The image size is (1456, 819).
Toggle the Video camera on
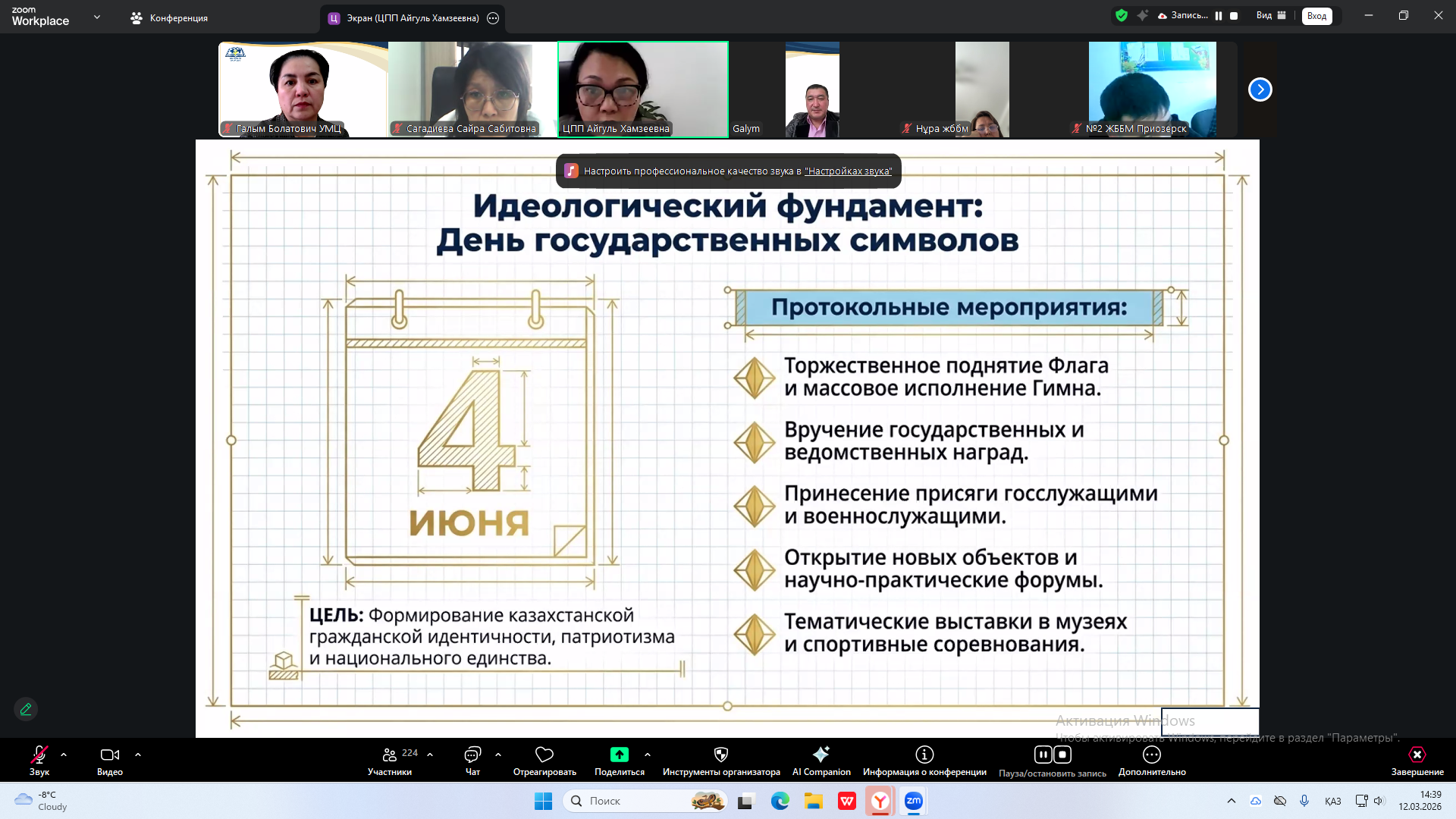click(x=110, y=755)
